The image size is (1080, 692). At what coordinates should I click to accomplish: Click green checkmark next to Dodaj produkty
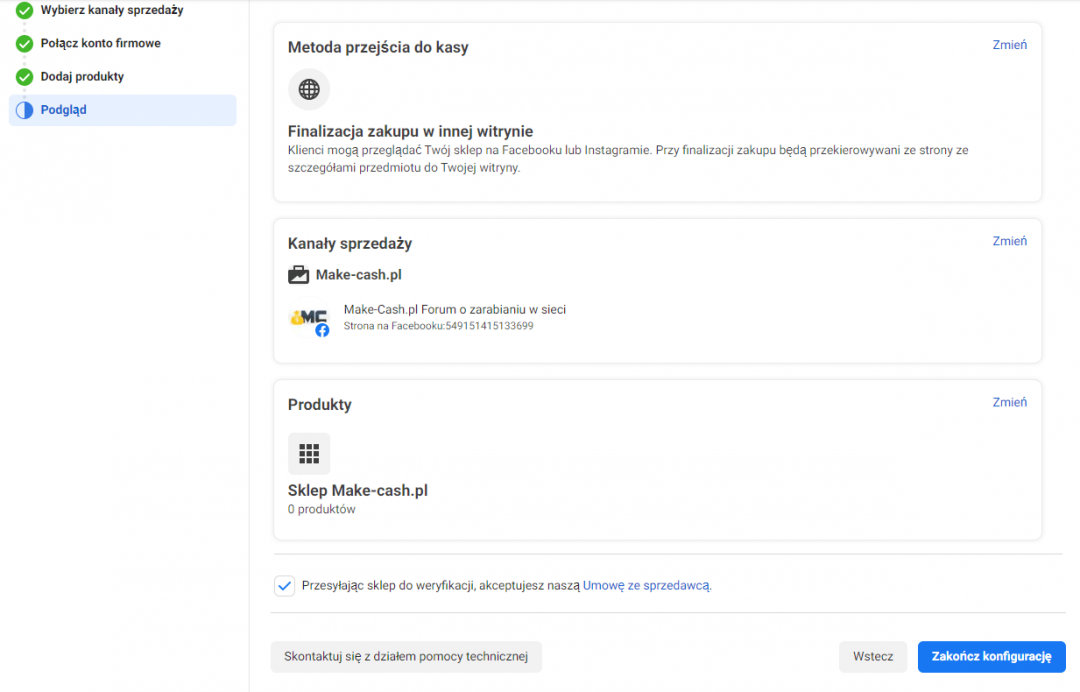click(x=24, y=77)
